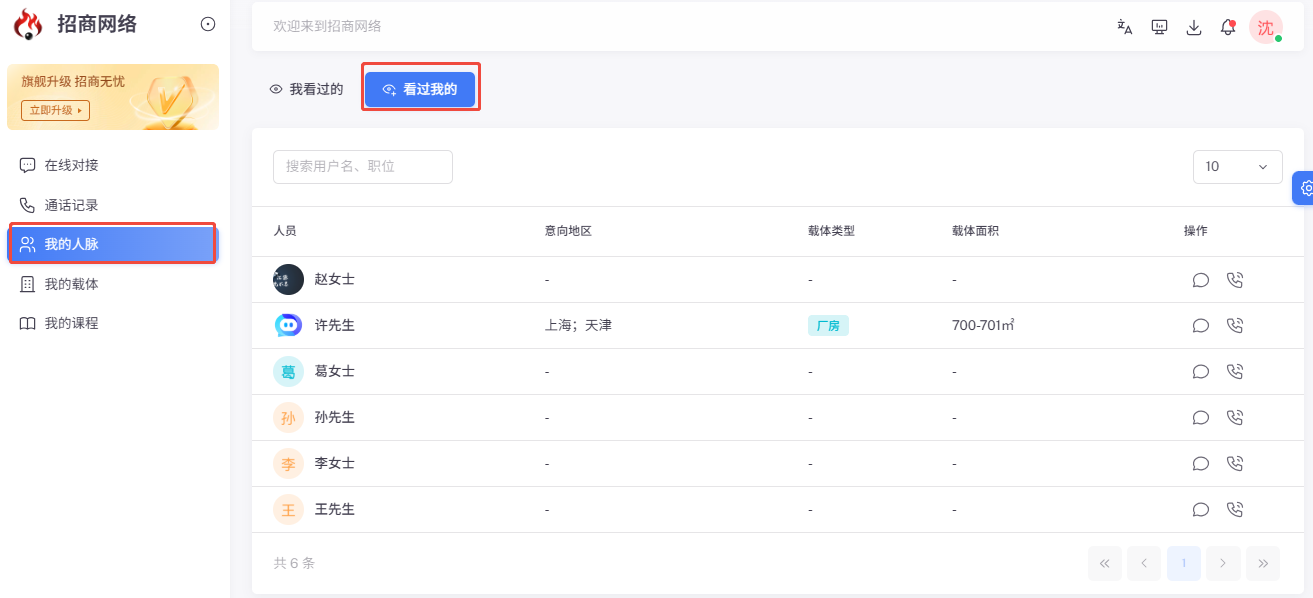1313x598 pixels.
Task: Start chat with 许先生
Action: [1201, 326]
